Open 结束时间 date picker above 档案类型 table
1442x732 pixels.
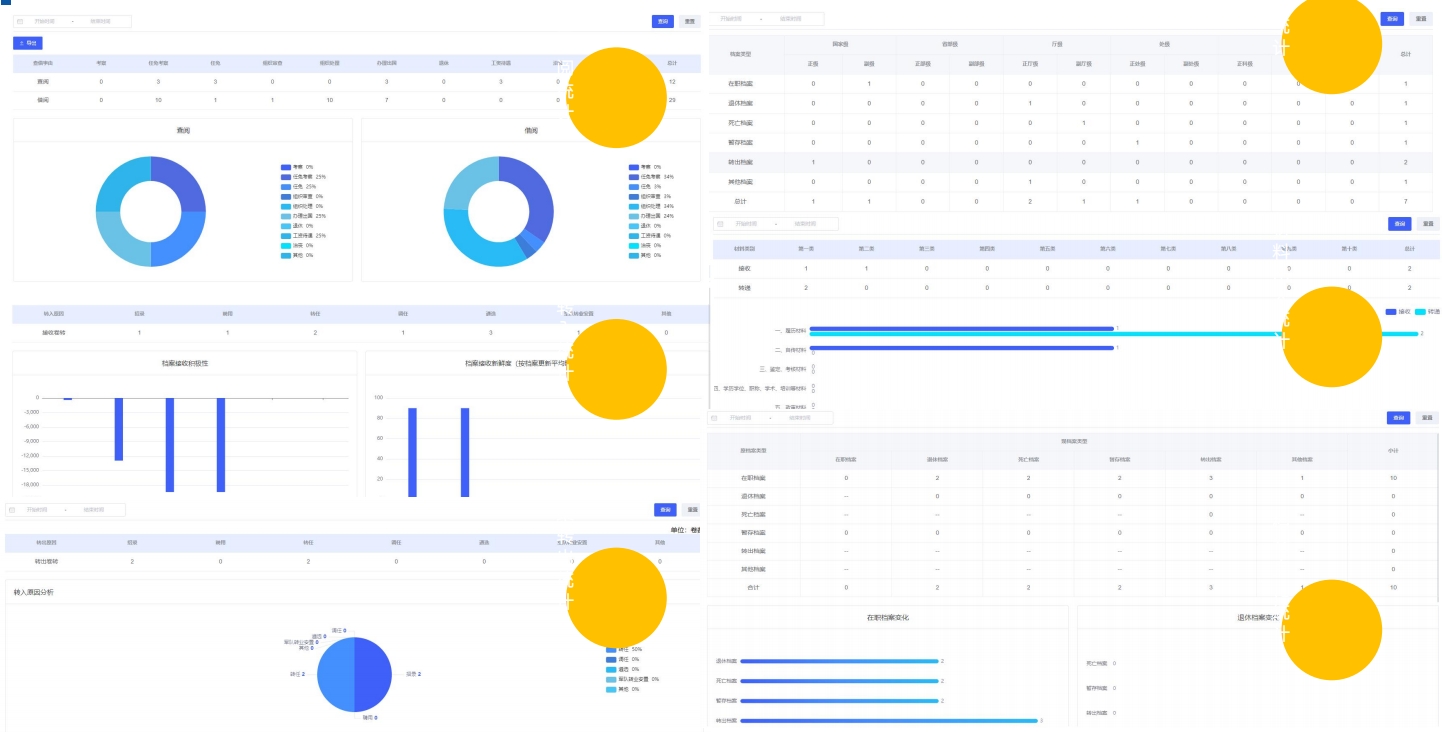pos(790,19)
